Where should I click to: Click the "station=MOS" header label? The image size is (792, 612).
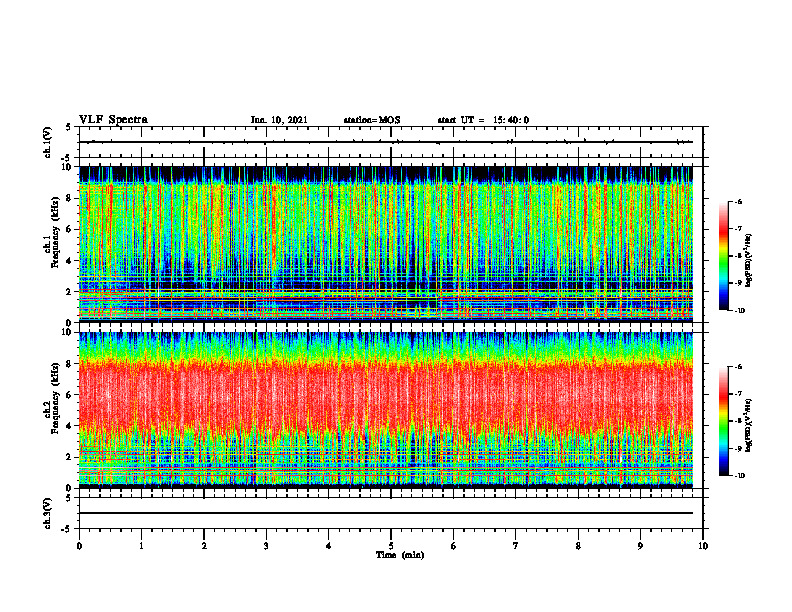pyautogui.click(x=372, y=120)
